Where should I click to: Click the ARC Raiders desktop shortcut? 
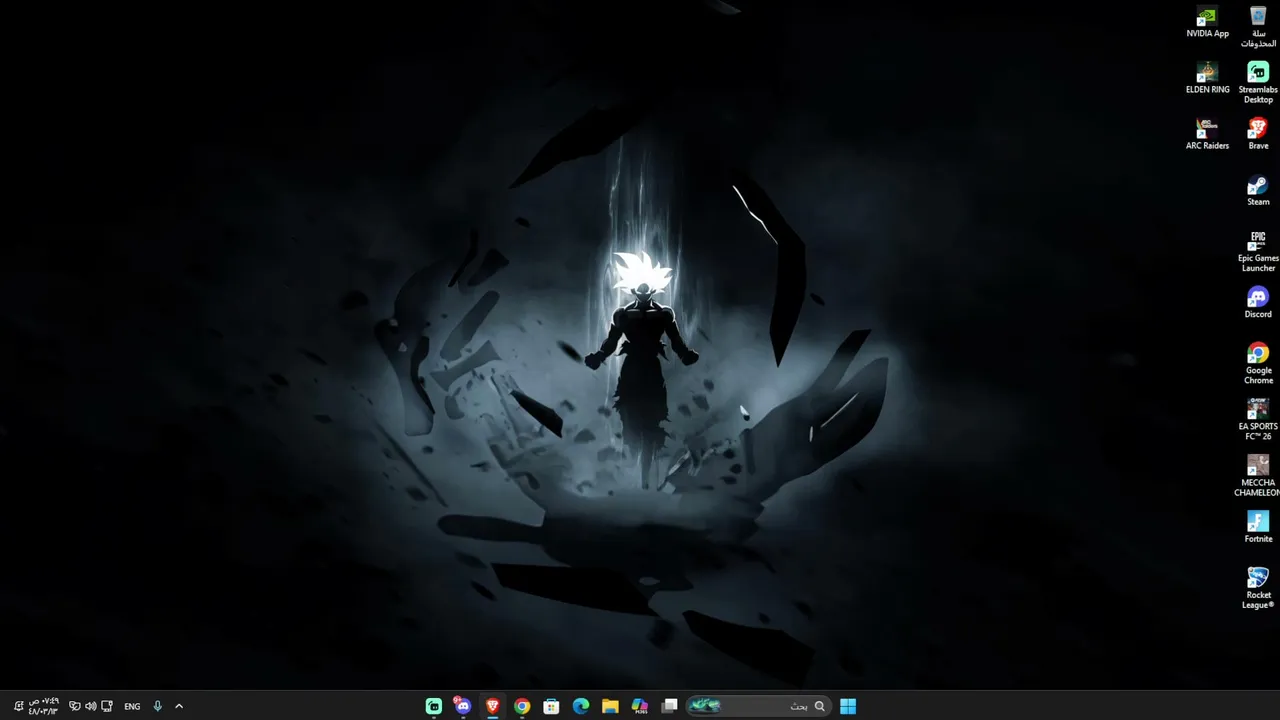tap(1207, 134)
